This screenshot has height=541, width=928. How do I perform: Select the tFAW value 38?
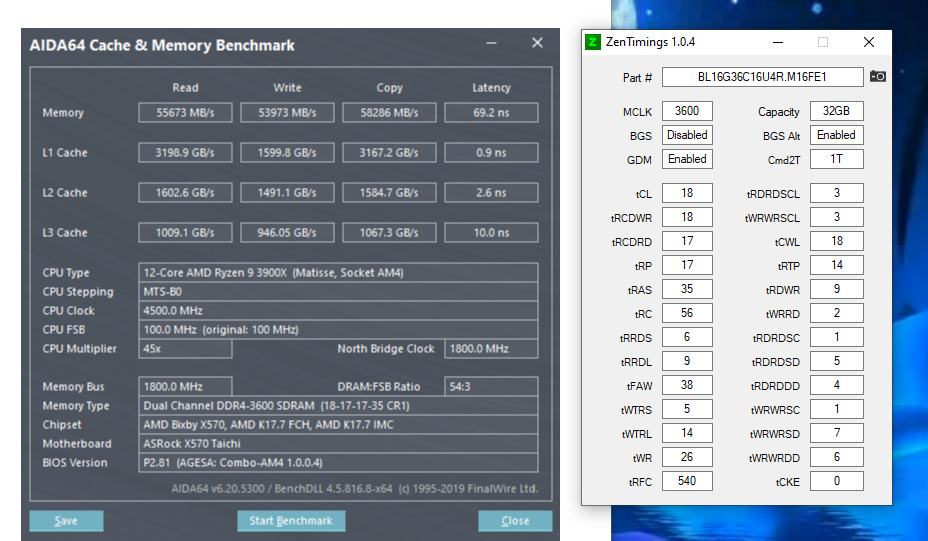pos(687,385)
